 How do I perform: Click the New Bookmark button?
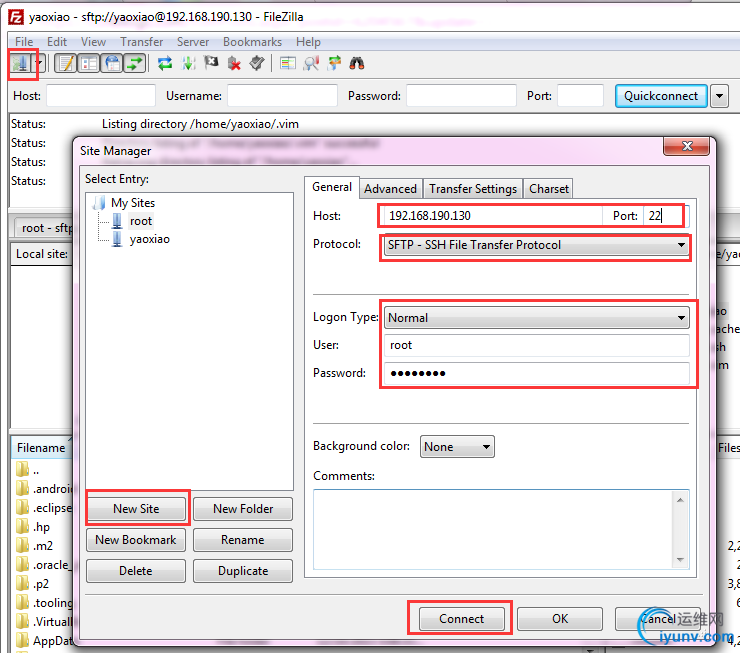point(136,540)
